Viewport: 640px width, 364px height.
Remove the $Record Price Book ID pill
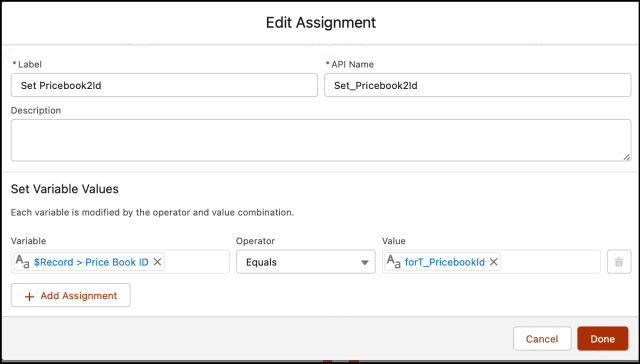(x=157, y=262)
